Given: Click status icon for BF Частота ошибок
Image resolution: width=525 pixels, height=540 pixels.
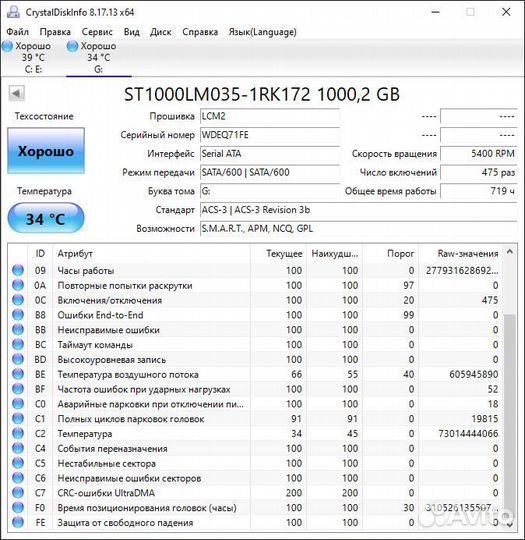Looking at the screenshot, I should (x=18, y=389).
